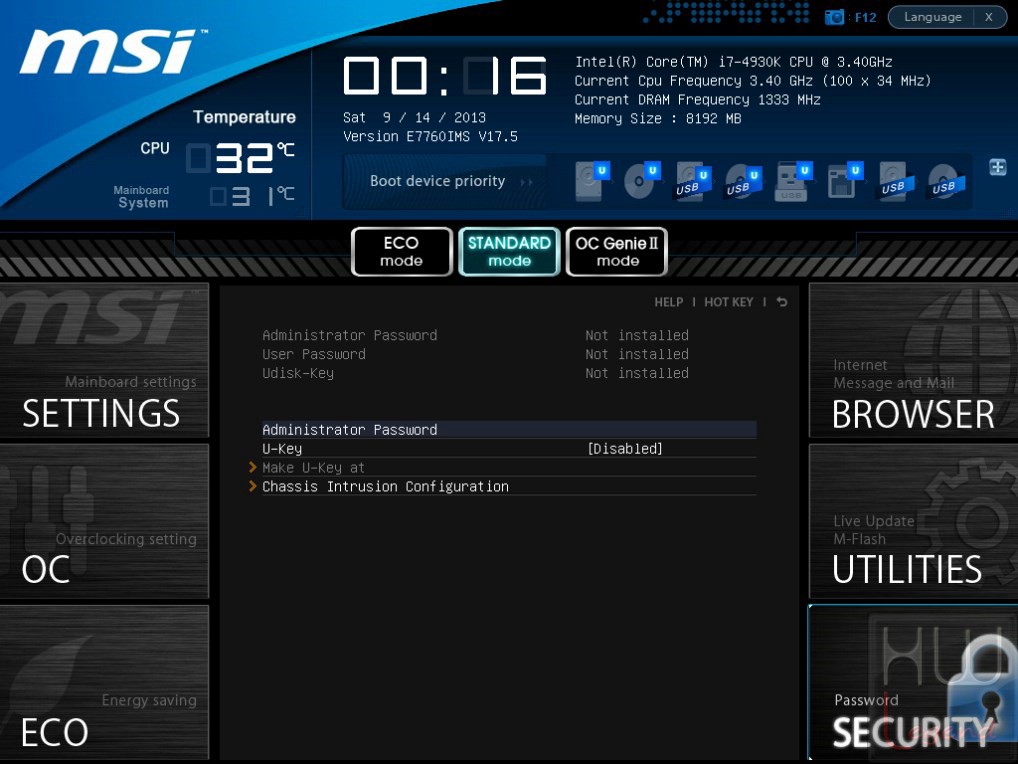Screen dimensions: 1018x764
Task: Click the Current DRAM Frequency 1333 MHz text
Action: [697, 100]
